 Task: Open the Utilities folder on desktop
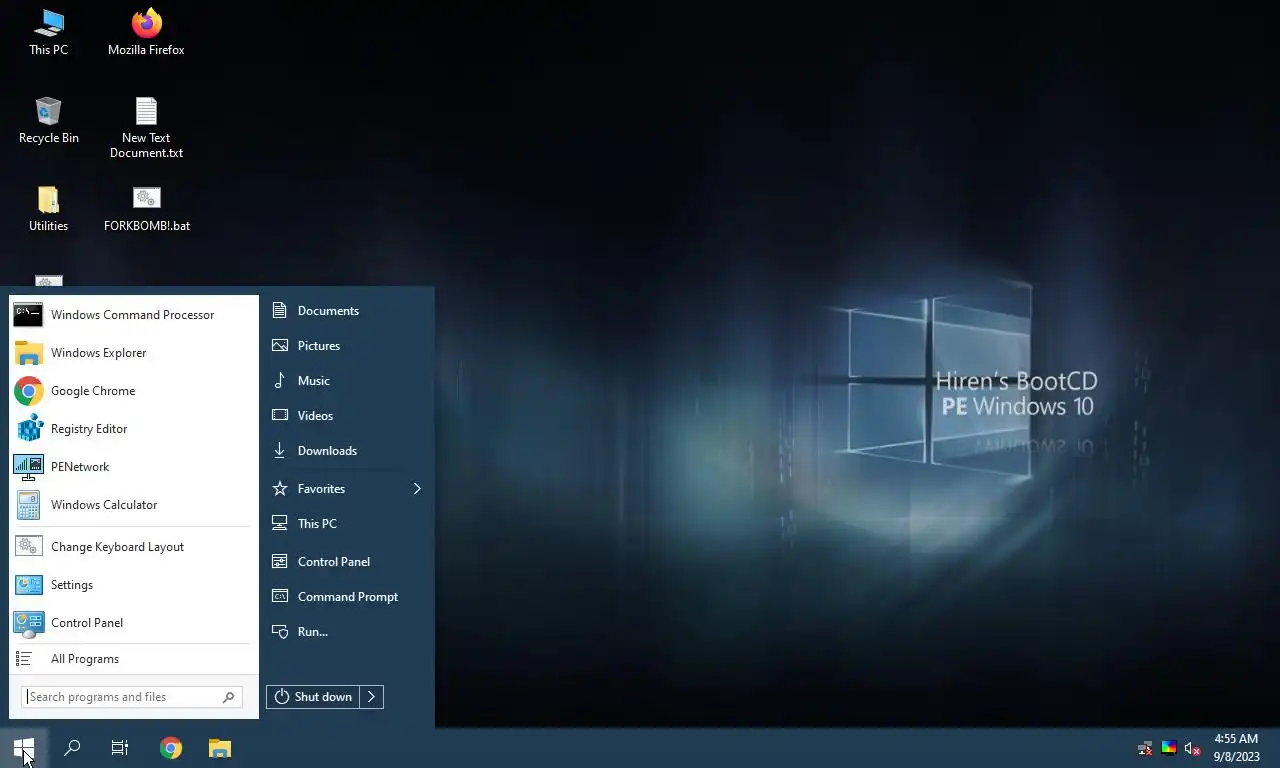[x=48, y=208]
